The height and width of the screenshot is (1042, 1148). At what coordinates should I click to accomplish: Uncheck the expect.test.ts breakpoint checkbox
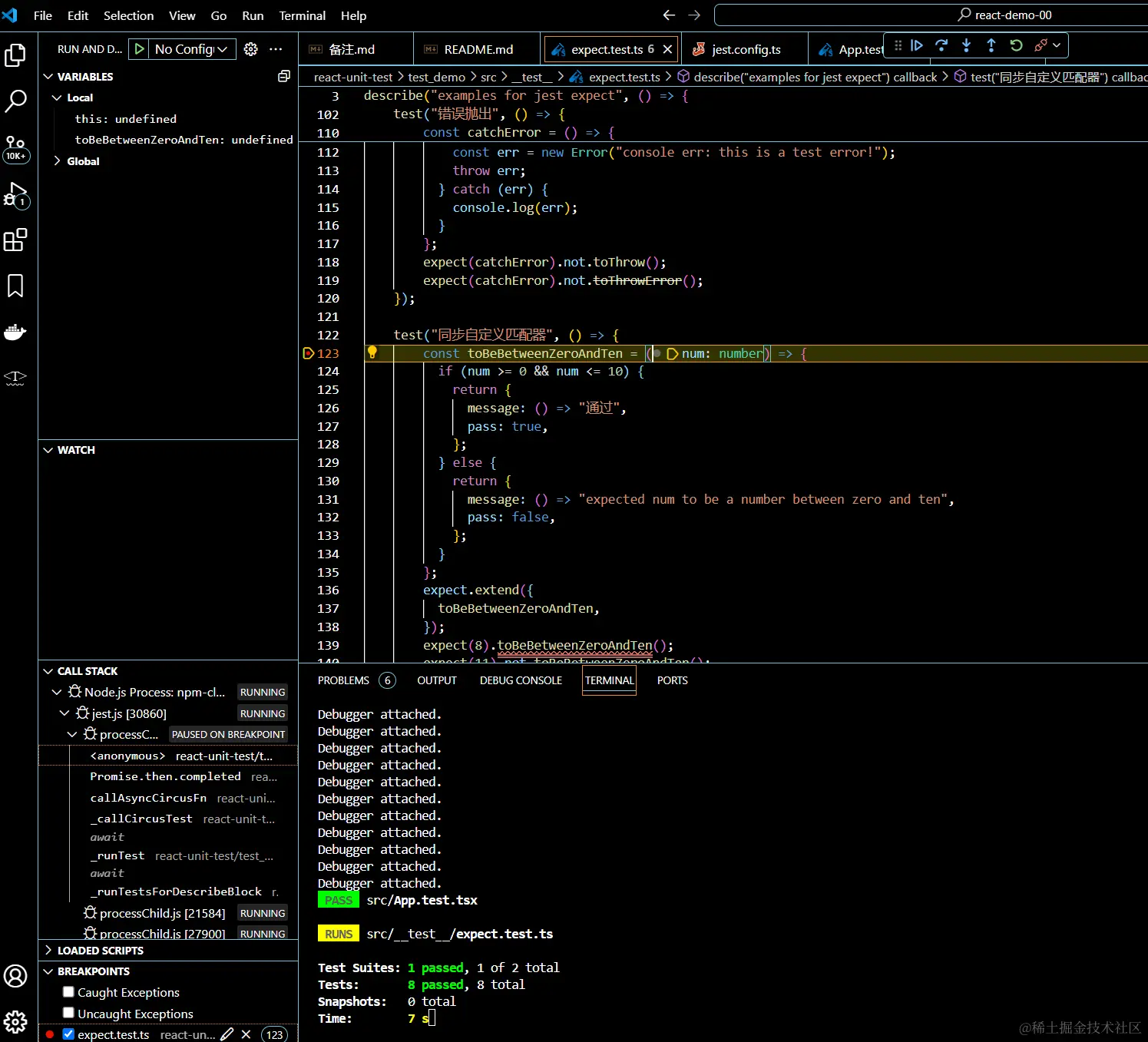click(68, 1034)
